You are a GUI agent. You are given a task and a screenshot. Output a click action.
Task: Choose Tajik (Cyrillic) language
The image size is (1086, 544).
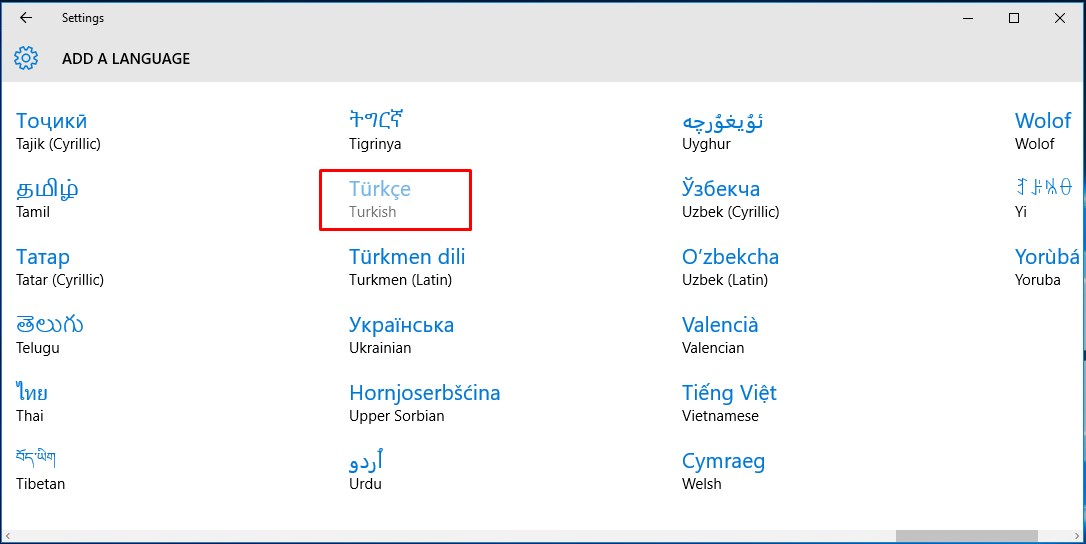(58, 131)
